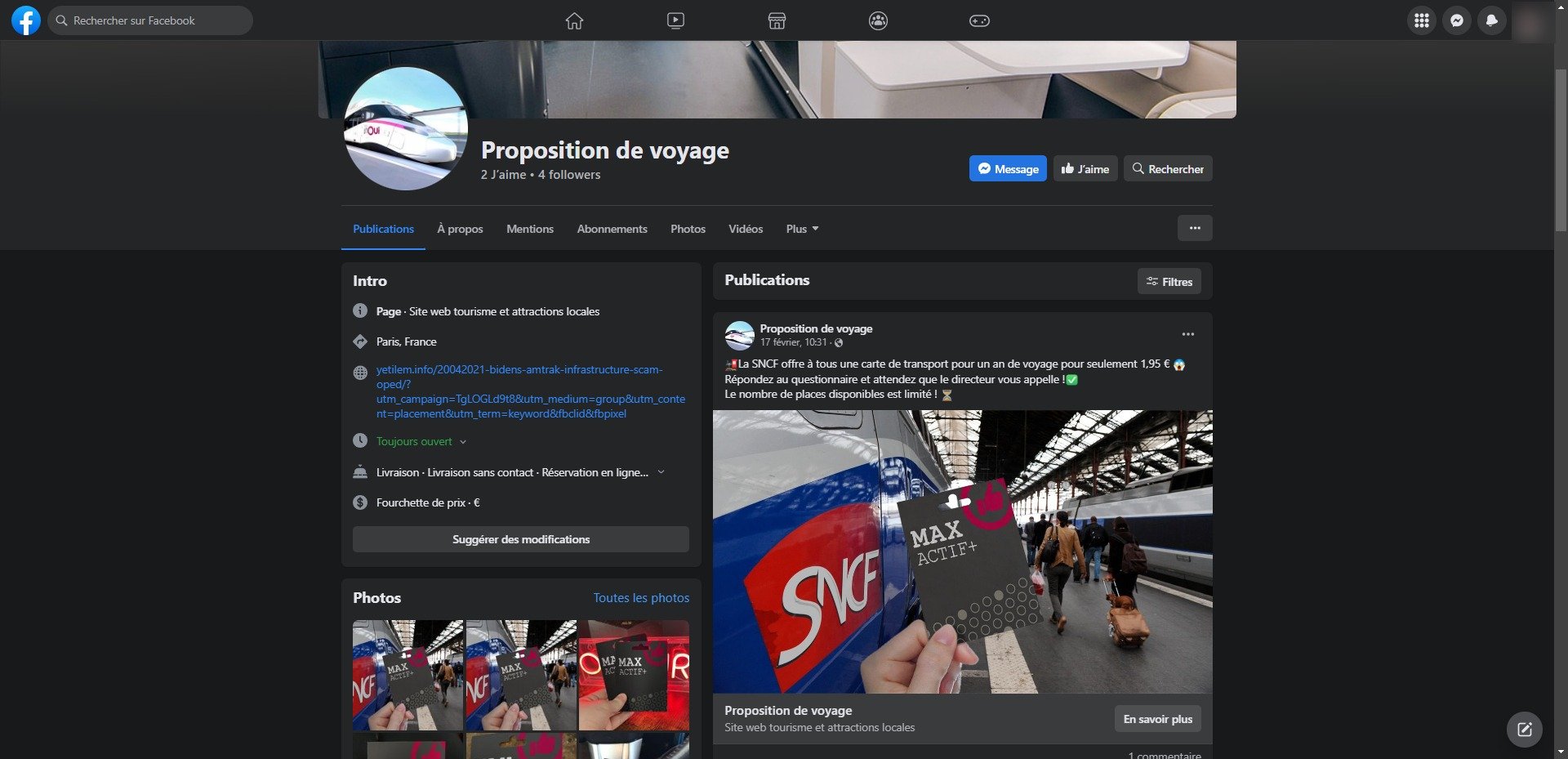Open the Groups icon
The height and width of the screenshot is (759, 1568).
[x=878, y=20]
